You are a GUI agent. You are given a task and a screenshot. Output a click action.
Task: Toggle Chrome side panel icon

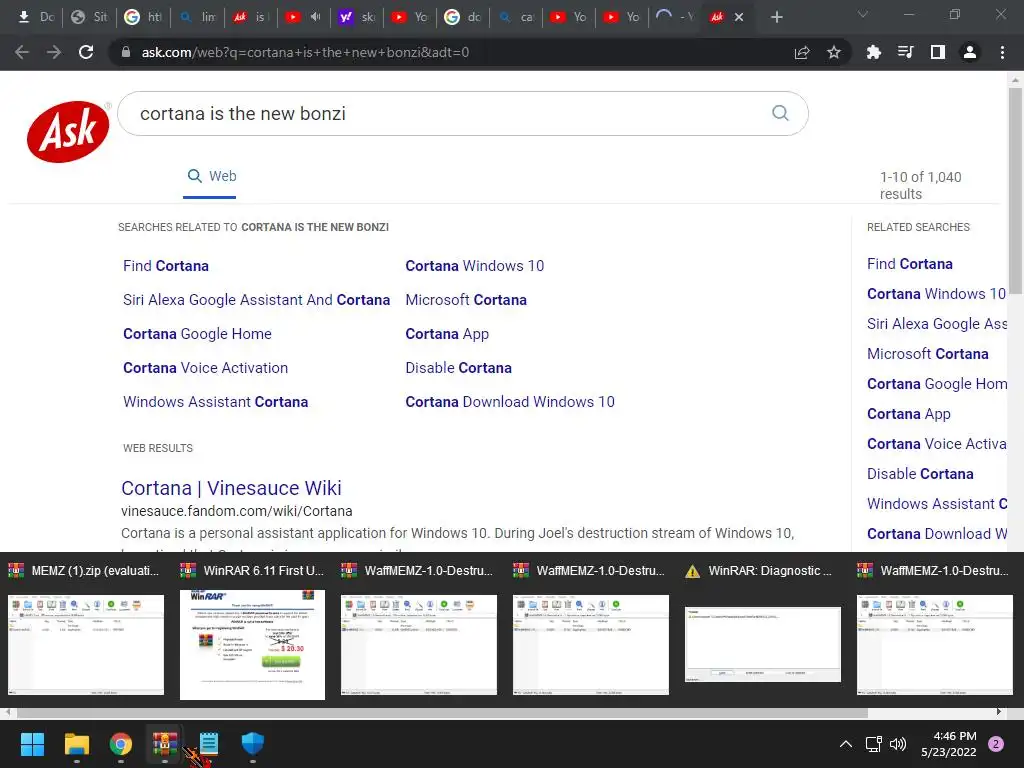pos(938,52)
